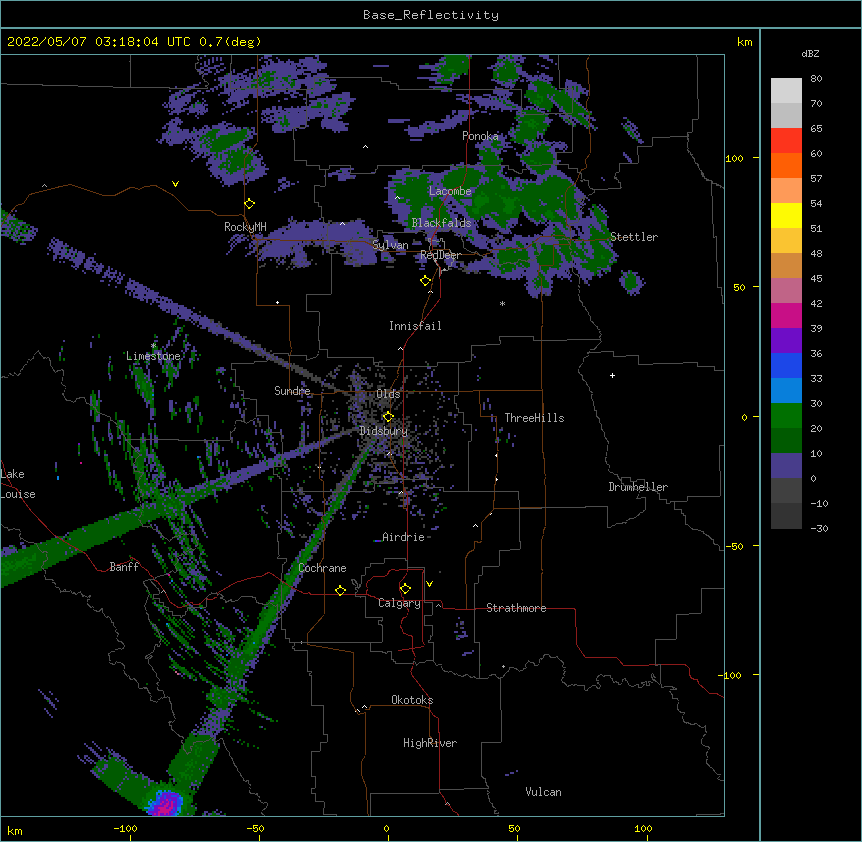
Task: Click the yellow V marker northwest of RockyMH
Action: point(175,184)
